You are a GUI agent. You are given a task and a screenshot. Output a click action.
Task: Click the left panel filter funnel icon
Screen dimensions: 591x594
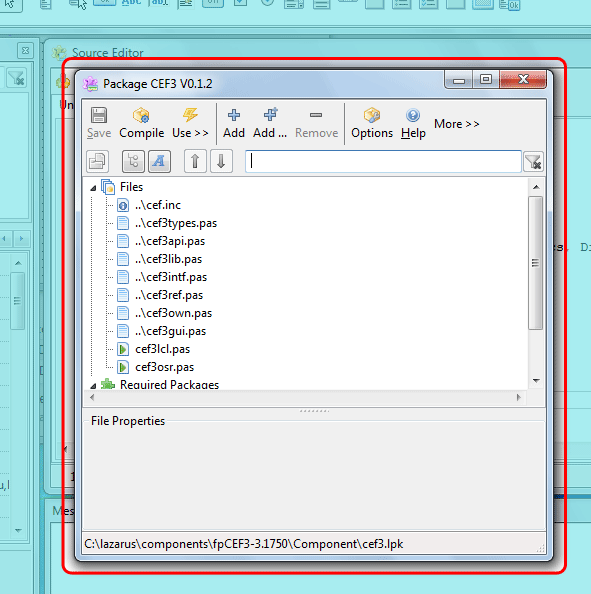(16, 78)
